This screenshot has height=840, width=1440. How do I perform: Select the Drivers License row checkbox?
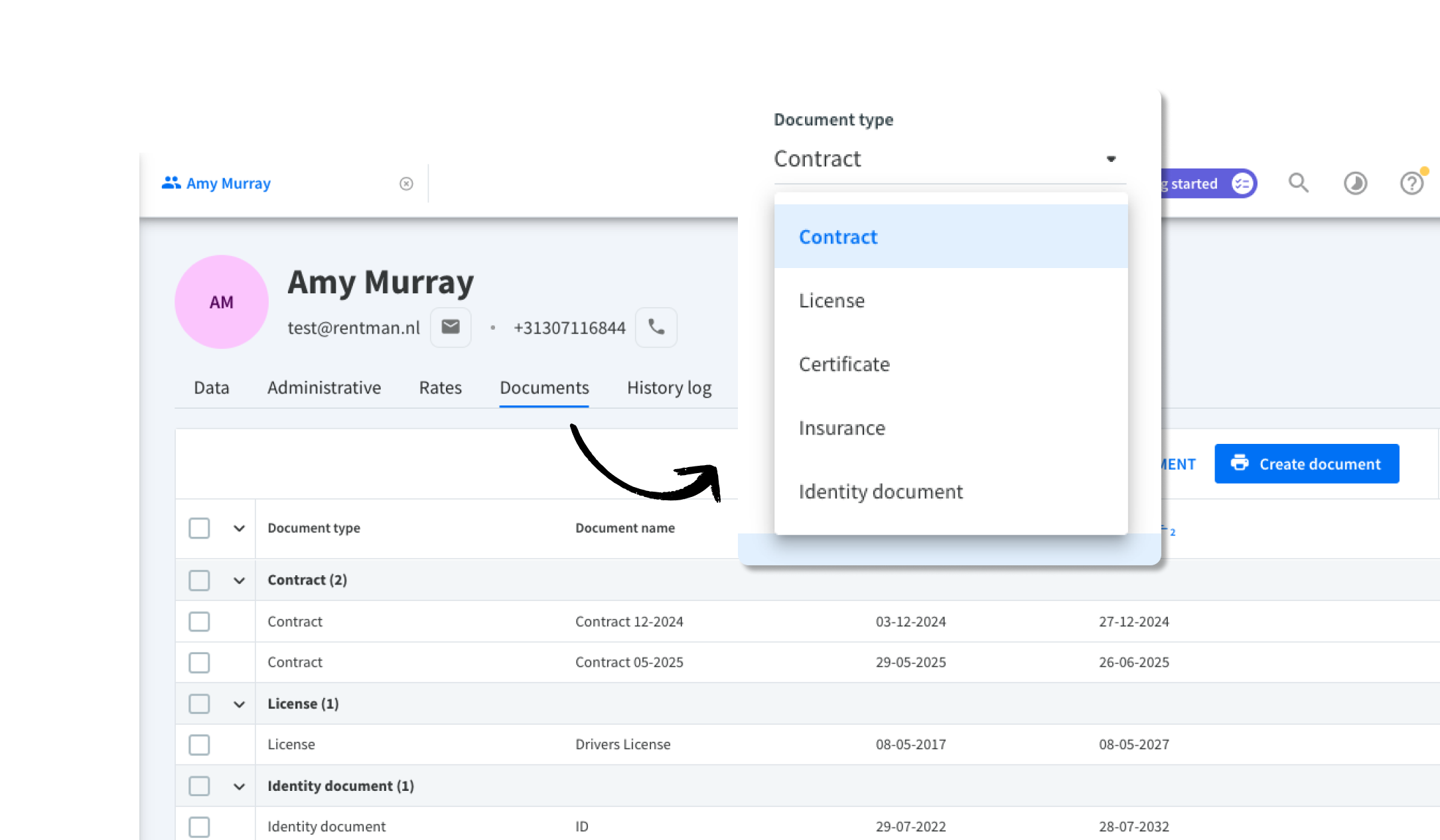(x=199, y=744)
